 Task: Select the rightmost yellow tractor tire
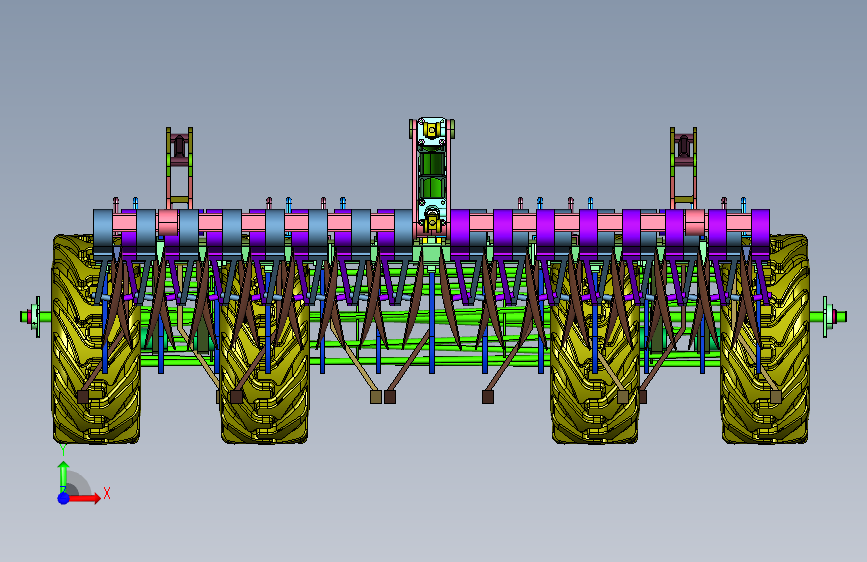pyautogui.click(x=765, y=339)
